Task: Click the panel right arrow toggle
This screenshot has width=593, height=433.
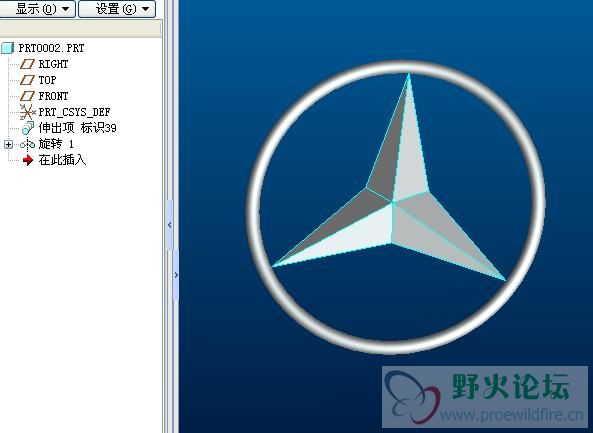Action: 176,275
